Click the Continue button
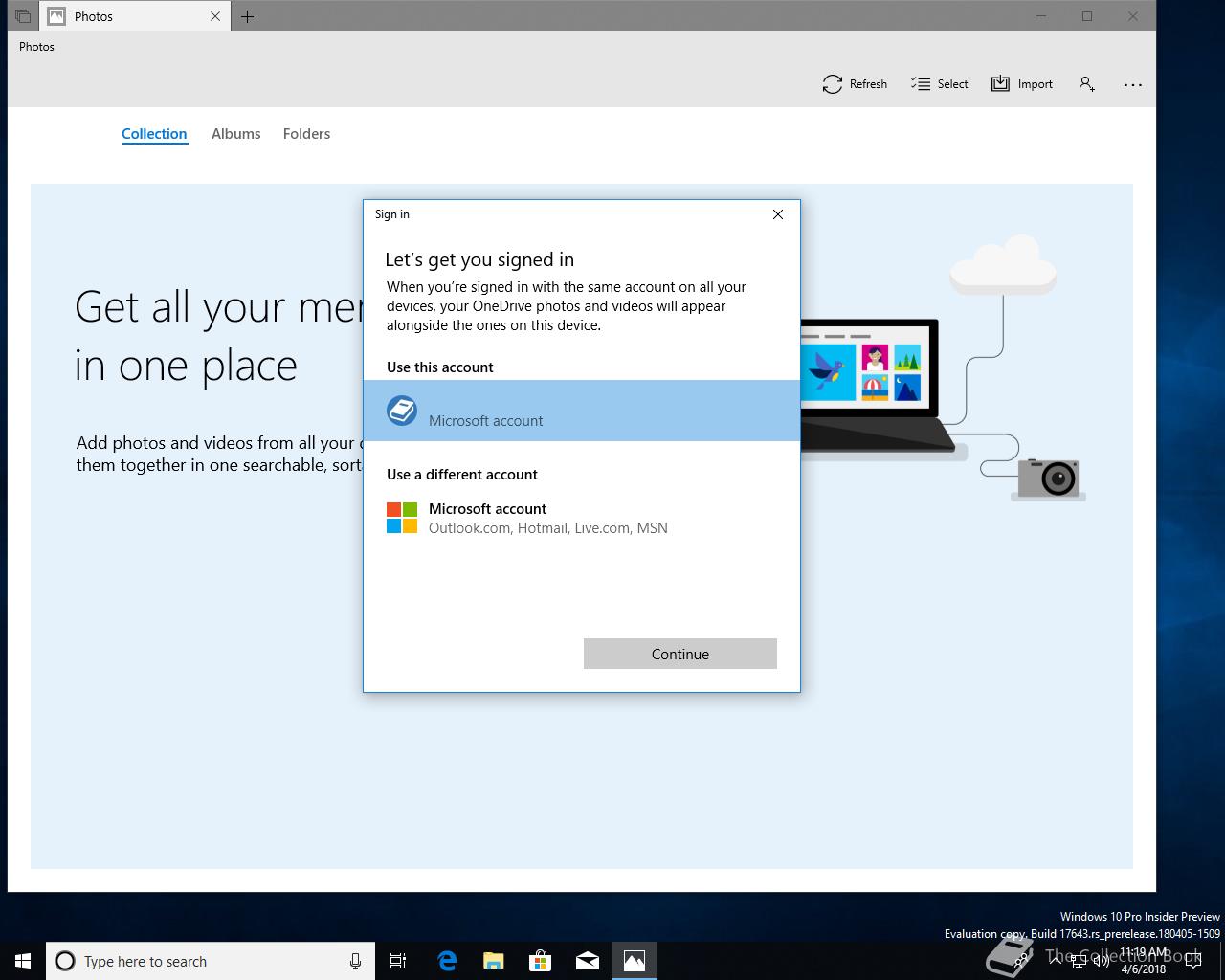Viewport: 1225px width, 980px height. tap(680, 654)
